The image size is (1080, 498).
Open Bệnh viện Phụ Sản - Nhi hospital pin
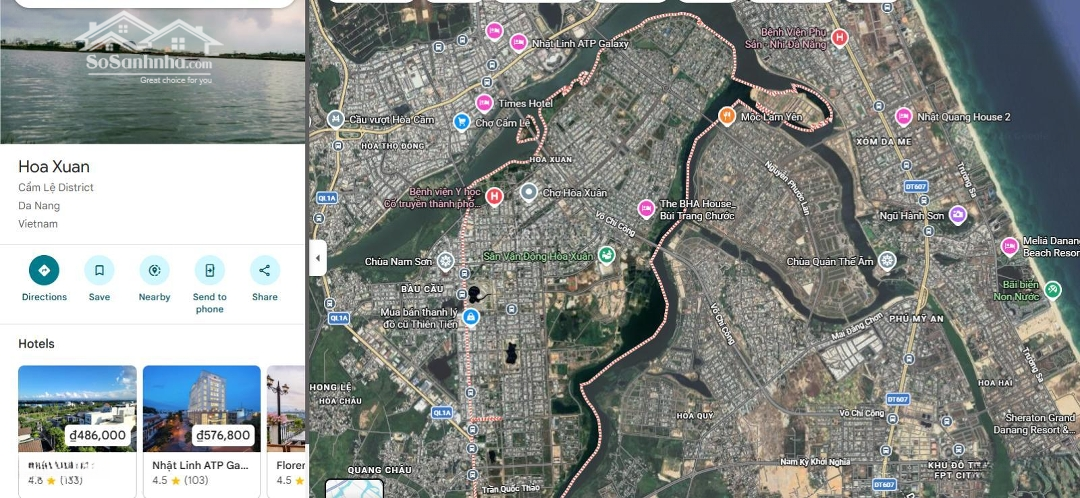[x=839, y=38]
